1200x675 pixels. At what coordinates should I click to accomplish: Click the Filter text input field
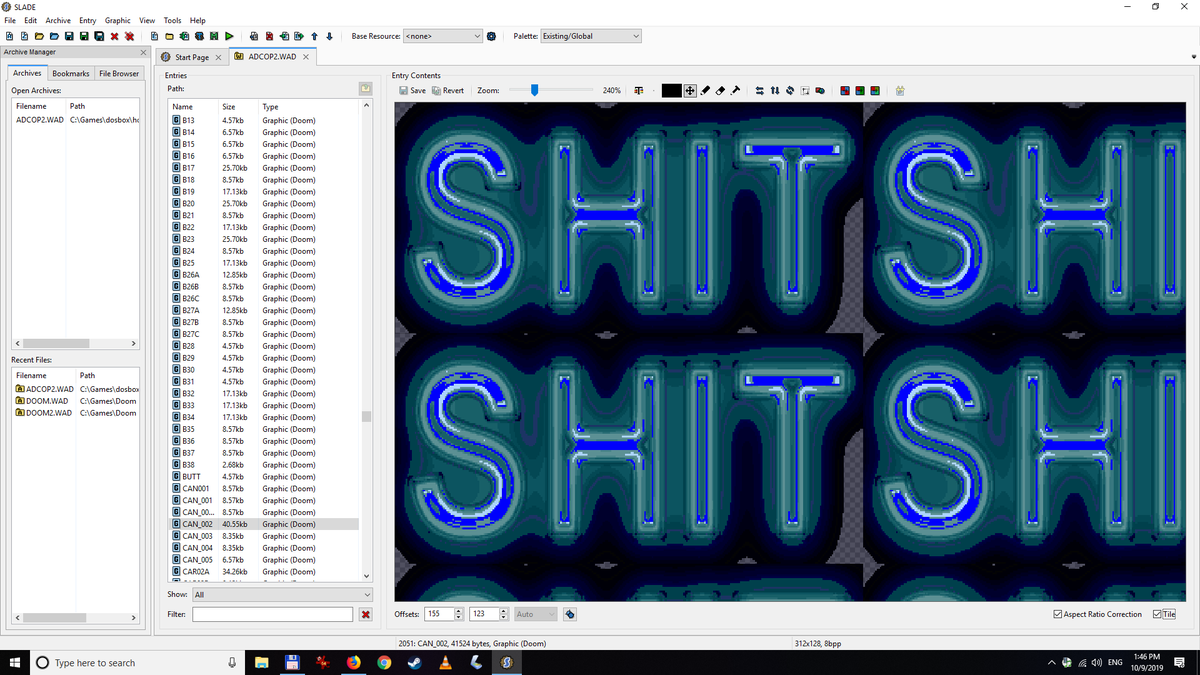coord(273,614)
